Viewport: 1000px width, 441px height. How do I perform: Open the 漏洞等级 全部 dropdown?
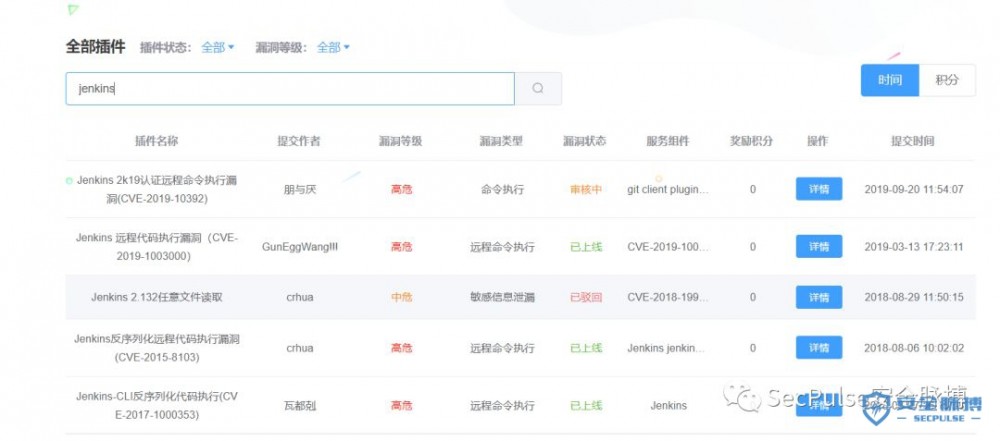coord(333,47)
